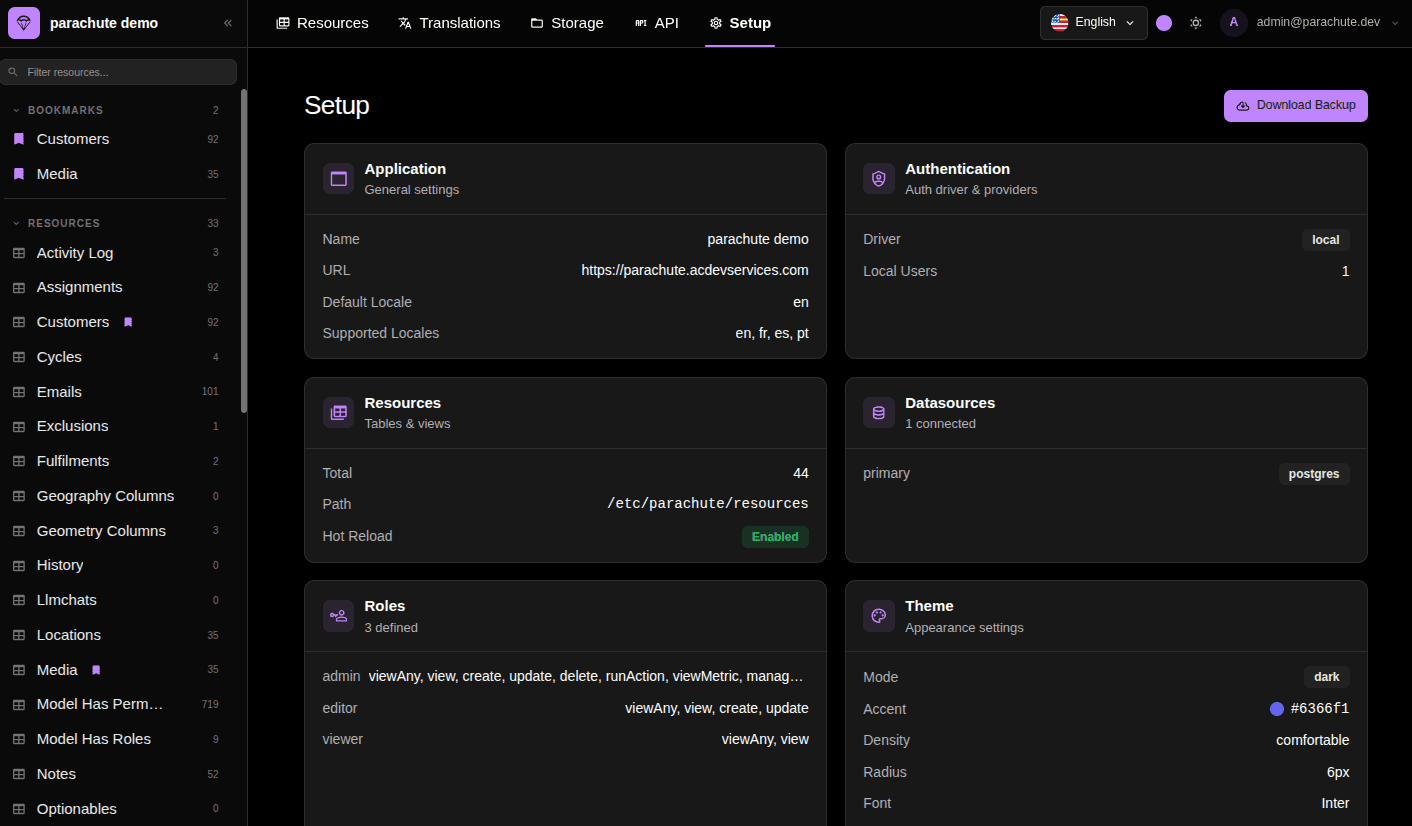
Task: Click the Application card window icon
Action: click(338, 179)
